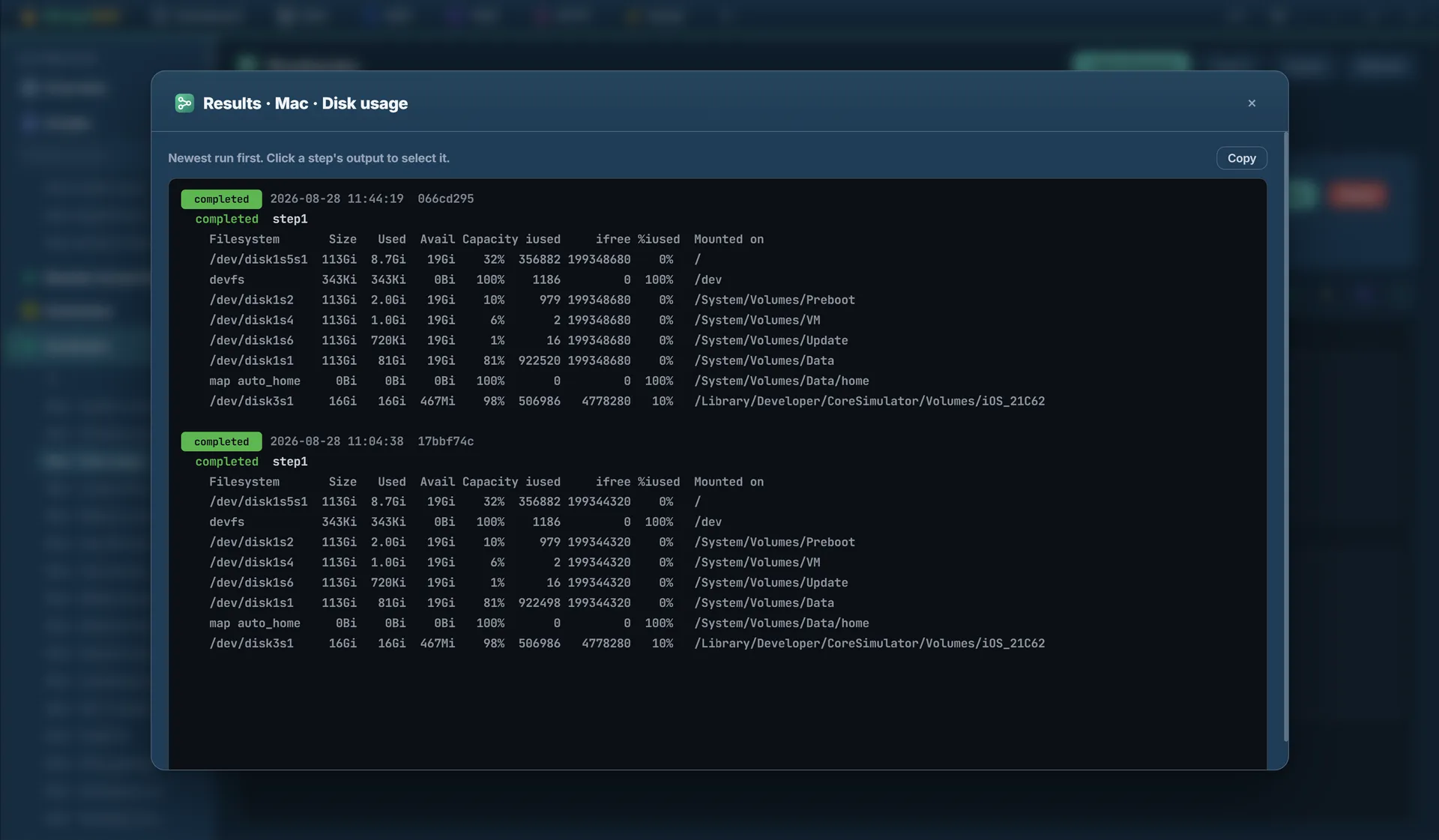This screenshot has height=840, width=1439.
Task: Click the iOS_21C62 path in the older run
Action: click(869, 643)
